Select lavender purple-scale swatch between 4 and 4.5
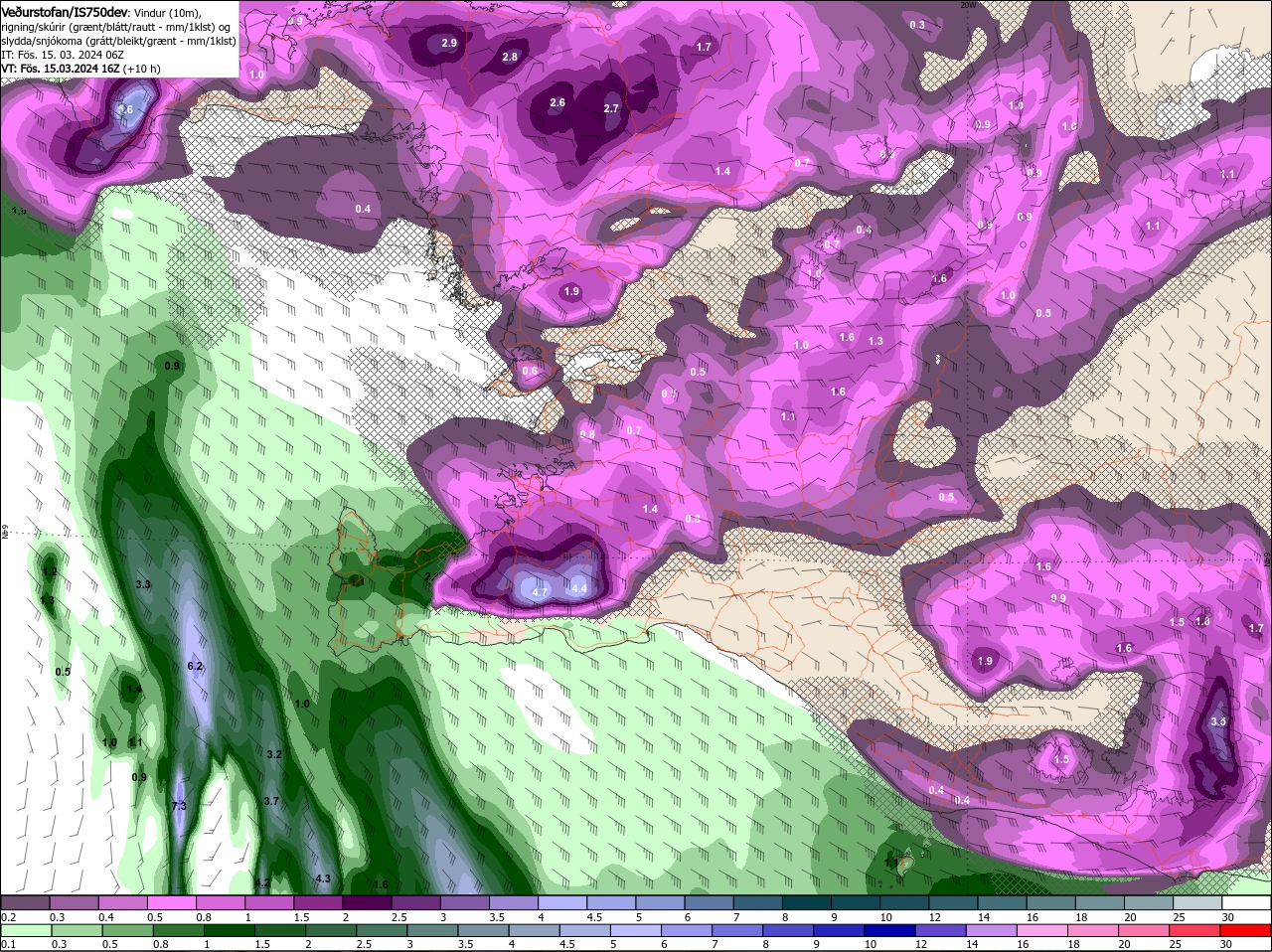The width and height of the screenshot is (1272, 952). 563,902
